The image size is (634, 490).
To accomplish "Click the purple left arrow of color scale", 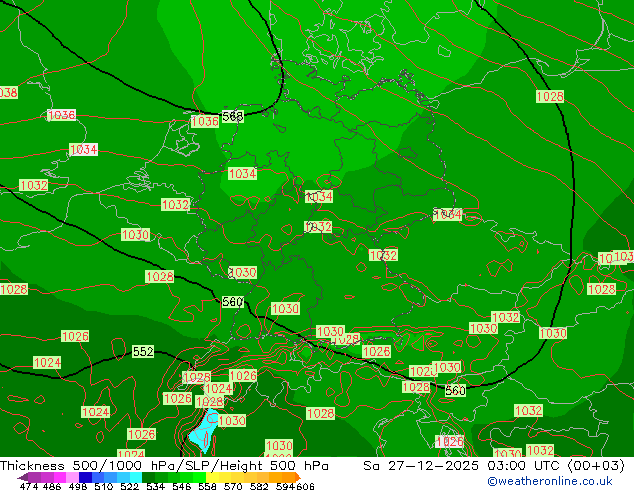I will pyautogui.click(x=23, y=477).
